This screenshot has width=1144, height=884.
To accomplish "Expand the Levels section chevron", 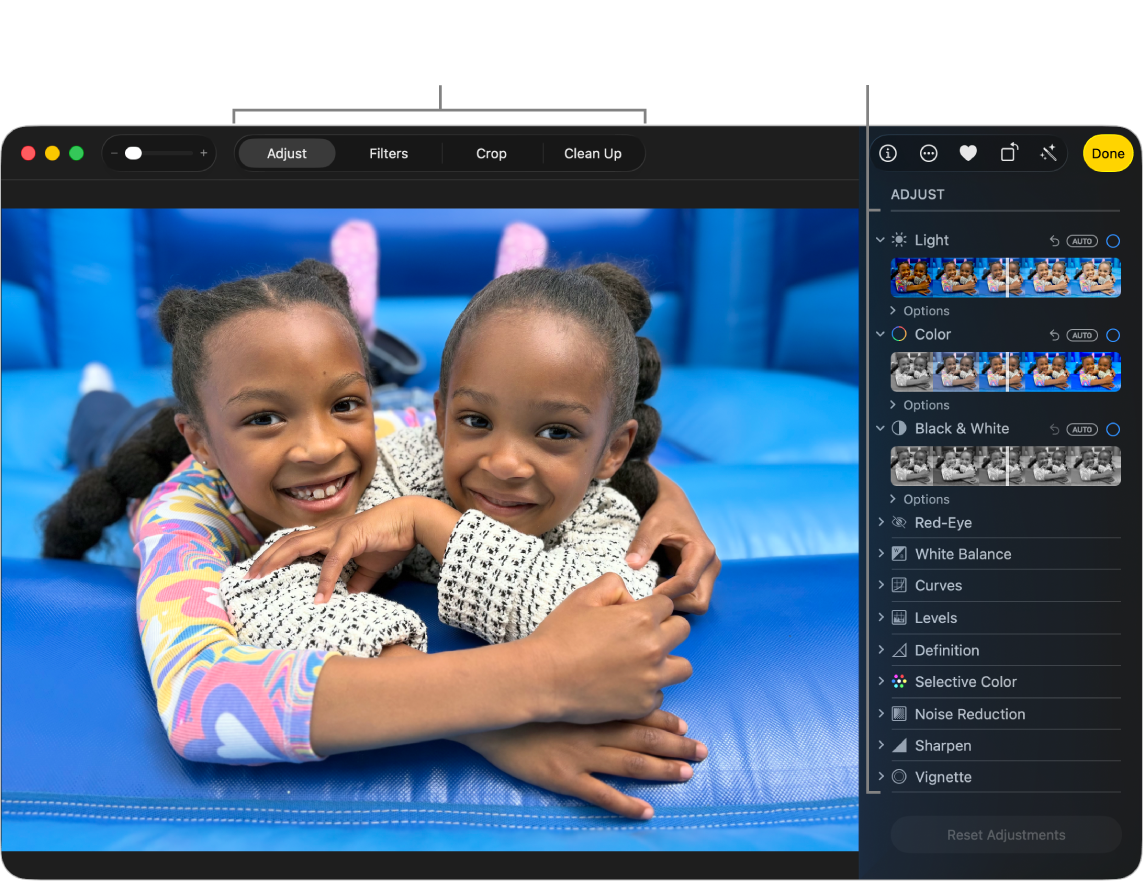I will tap(881, 616).
